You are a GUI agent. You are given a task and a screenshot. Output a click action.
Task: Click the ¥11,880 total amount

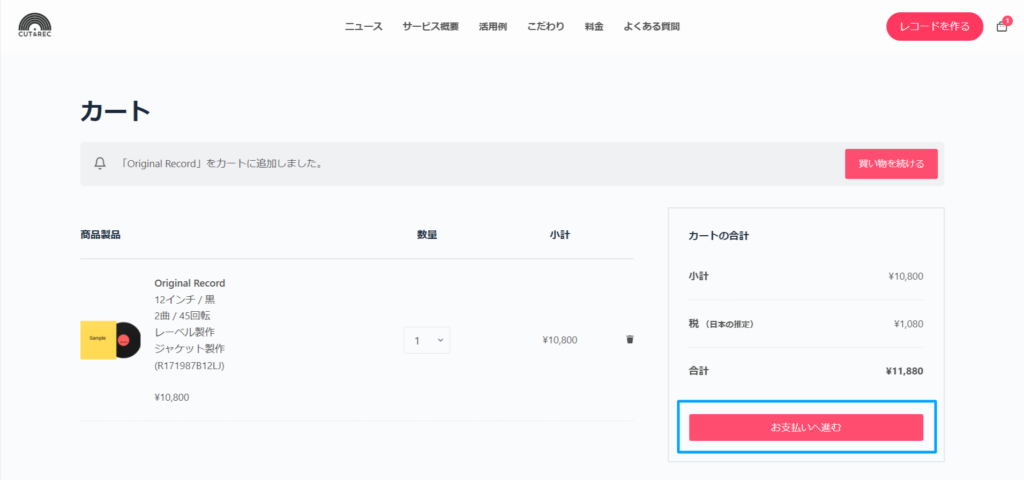[904, 371]
